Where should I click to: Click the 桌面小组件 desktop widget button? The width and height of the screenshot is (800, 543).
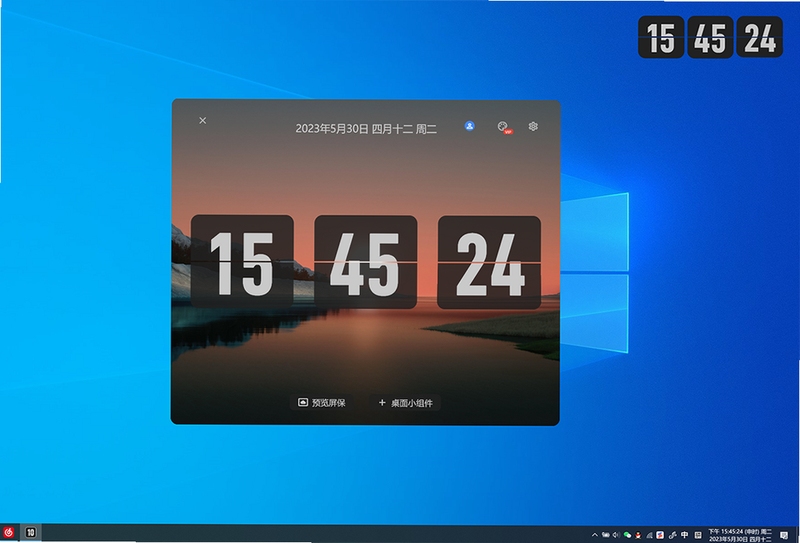[x=406, y=403]
